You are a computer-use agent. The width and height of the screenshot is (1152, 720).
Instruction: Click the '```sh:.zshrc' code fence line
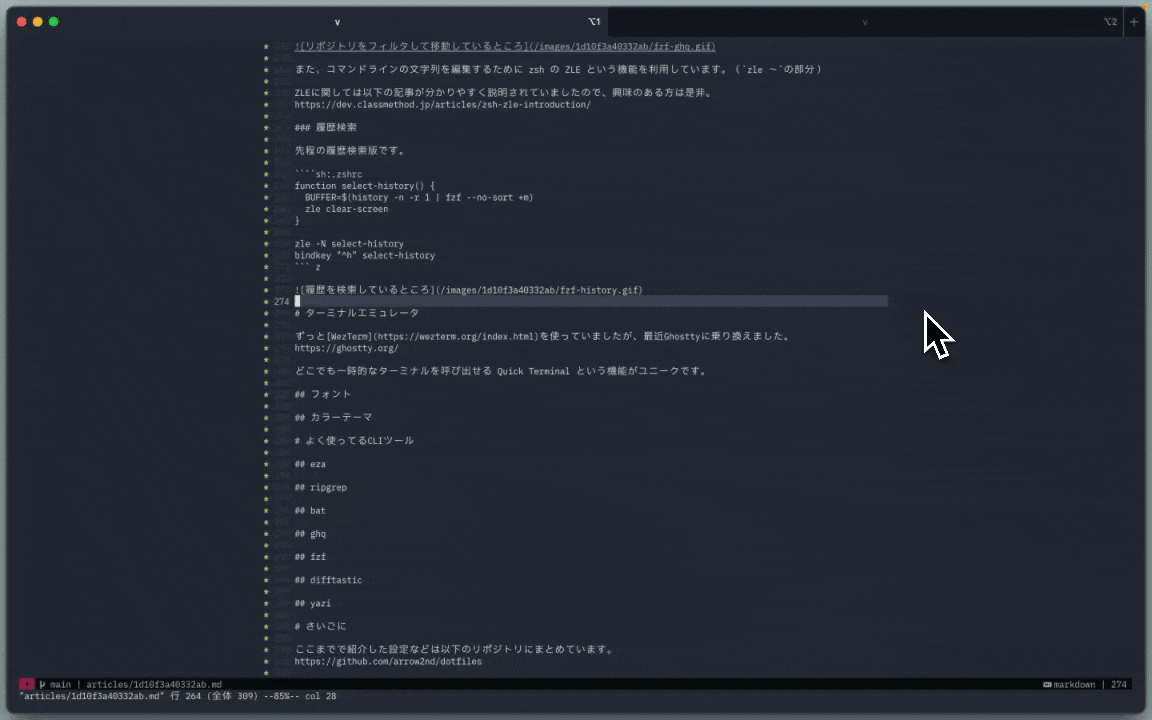pos(328,174)
